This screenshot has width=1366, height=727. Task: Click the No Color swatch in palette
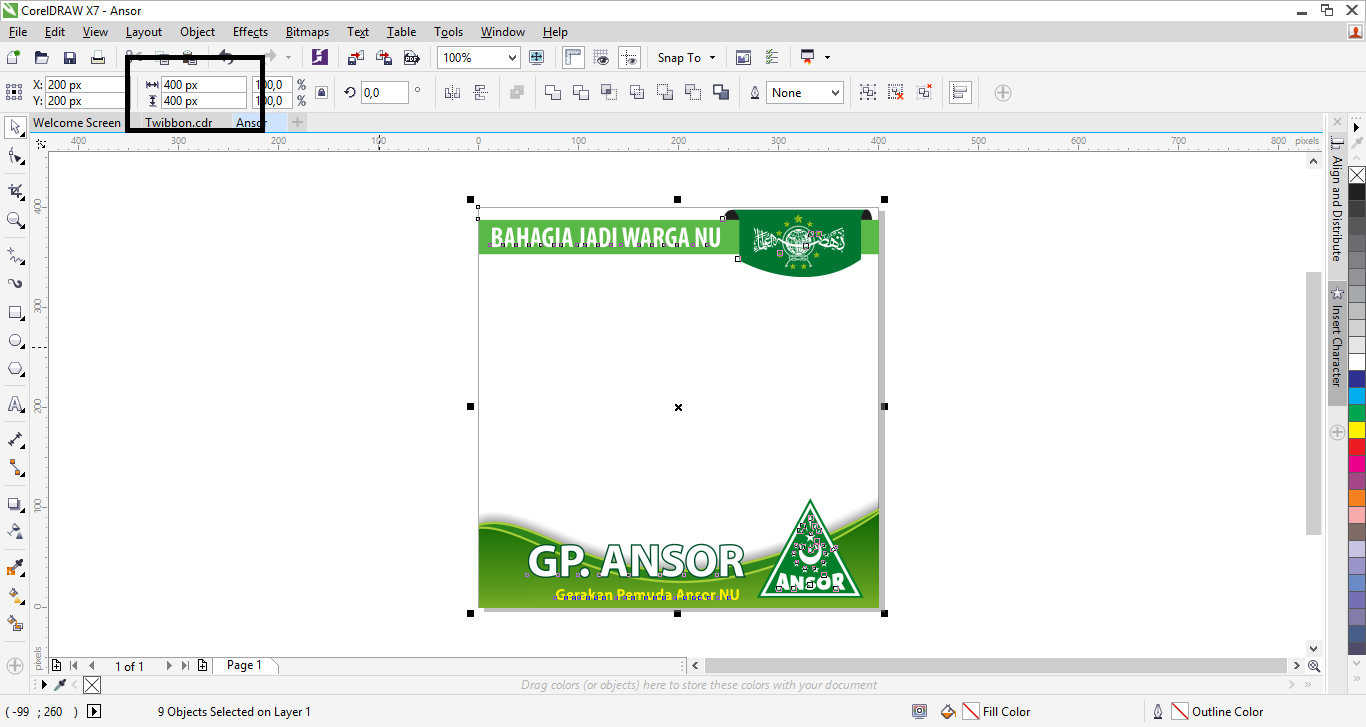point(1357,175)
